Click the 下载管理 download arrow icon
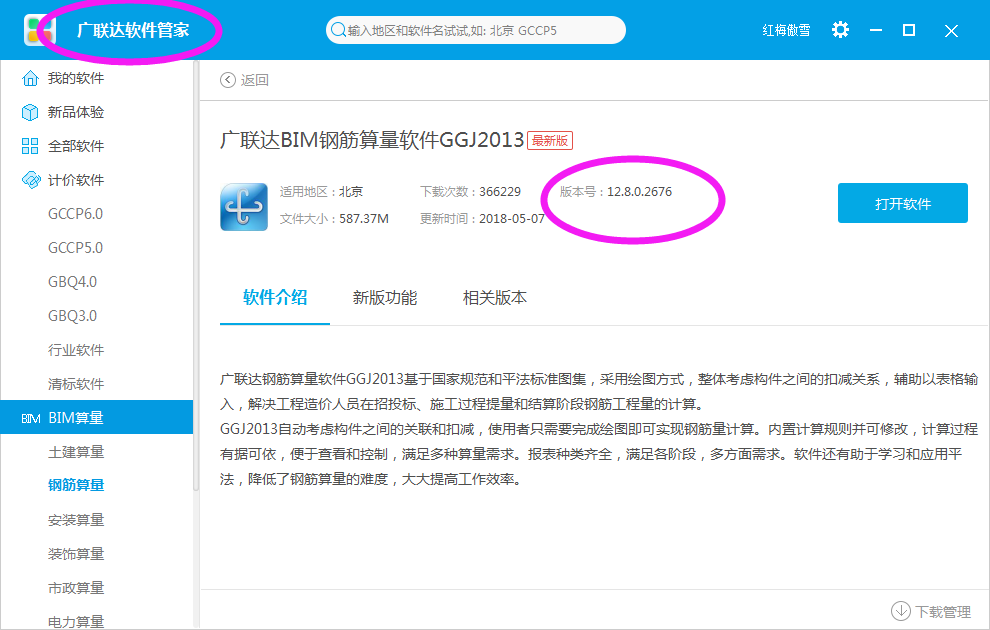This screenshot has height=630, width=990. [x=900, y=611]
